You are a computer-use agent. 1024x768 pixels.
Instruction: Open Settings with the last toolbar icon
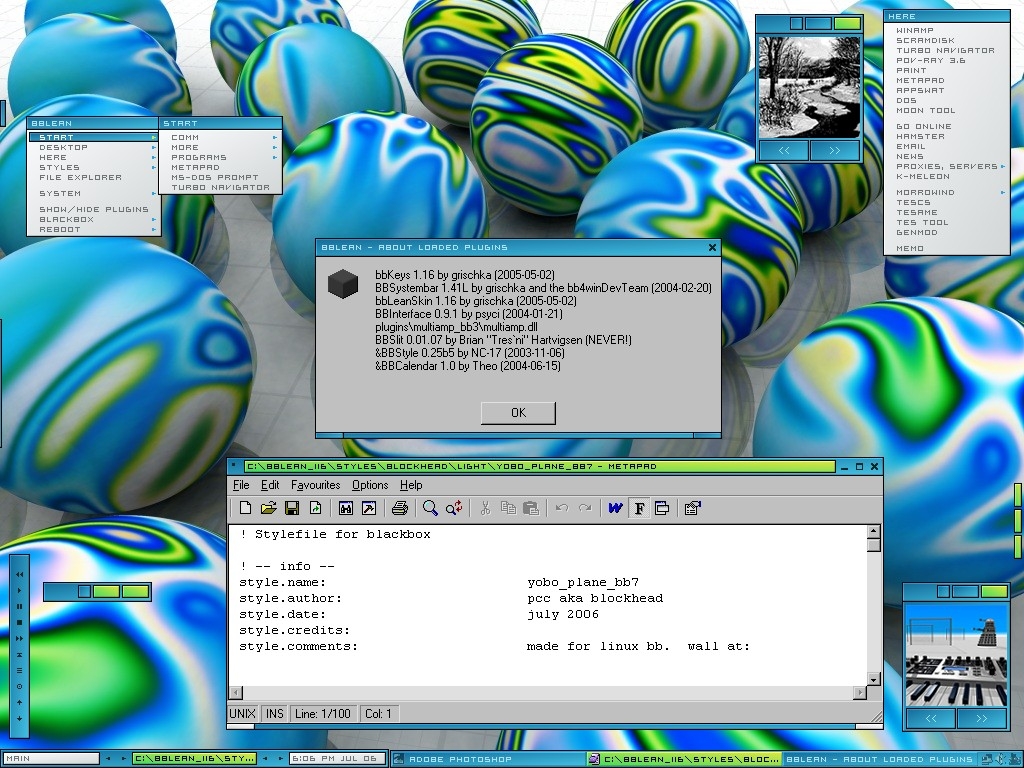click(693, 508)
